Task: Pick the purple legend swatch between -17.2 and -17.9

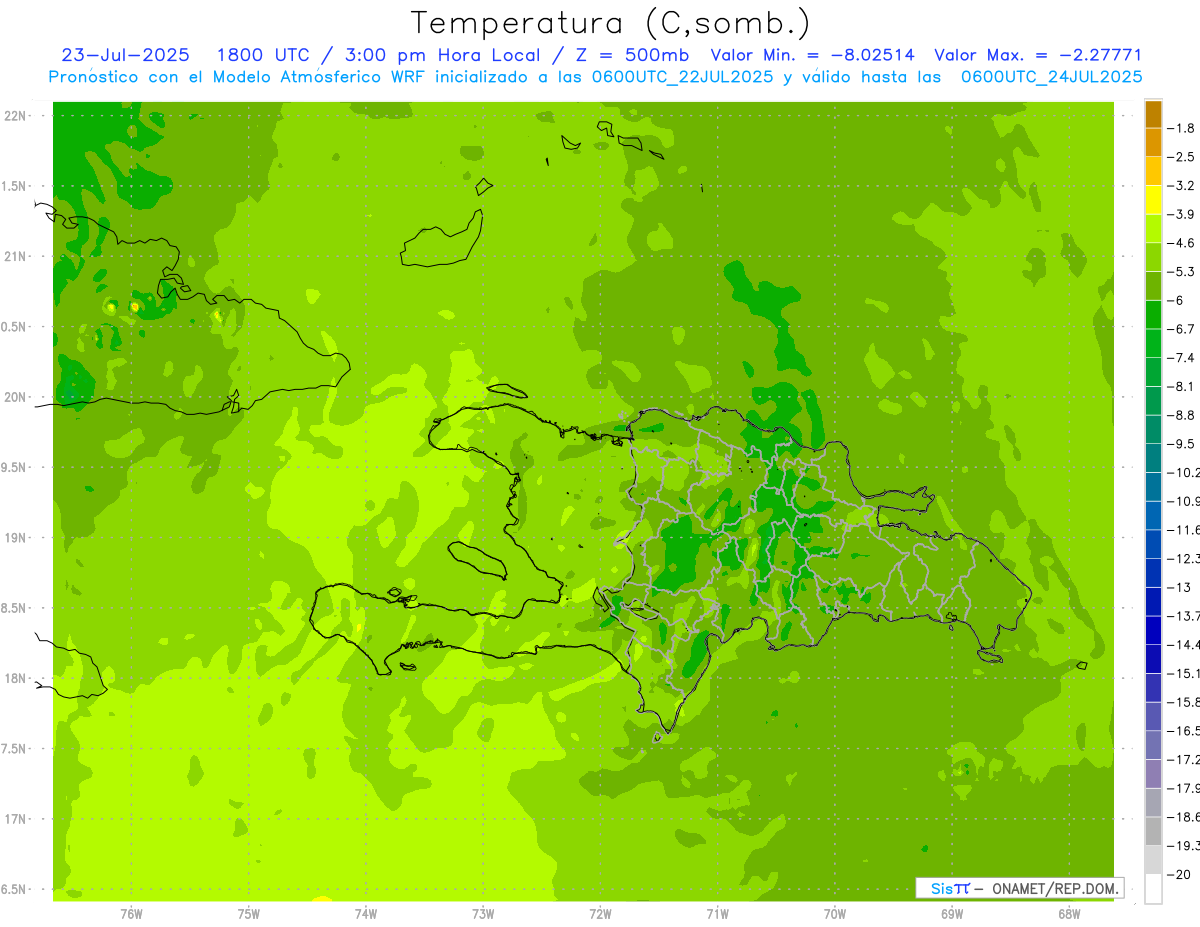Action: [1153, 773]
